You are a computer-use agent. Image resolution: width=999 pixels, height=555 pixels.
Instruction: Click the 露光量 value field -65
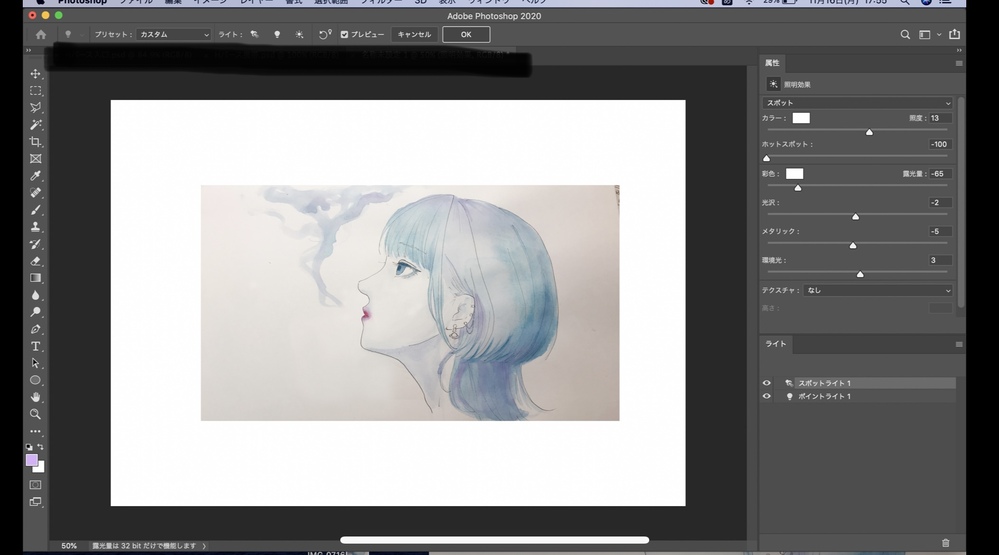[940, 174]
